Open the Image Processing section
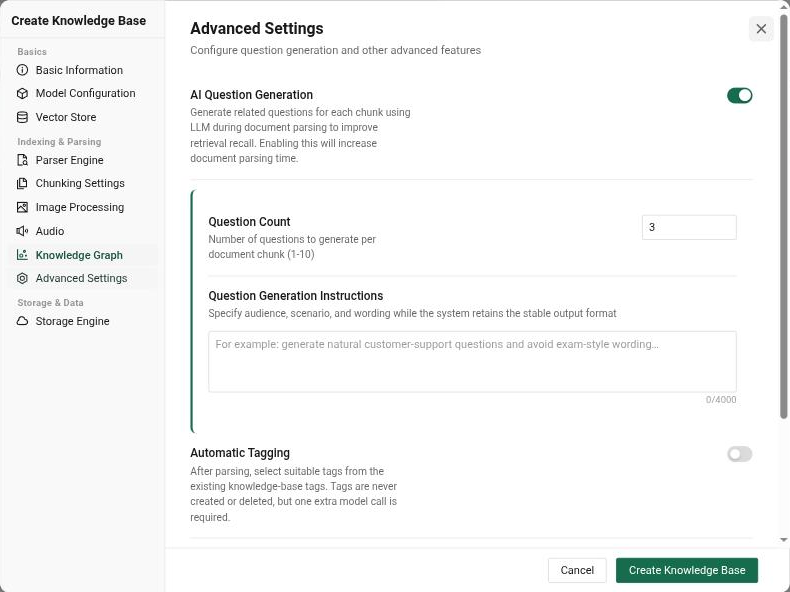790x592 pixels. click(x=84, y=207)
